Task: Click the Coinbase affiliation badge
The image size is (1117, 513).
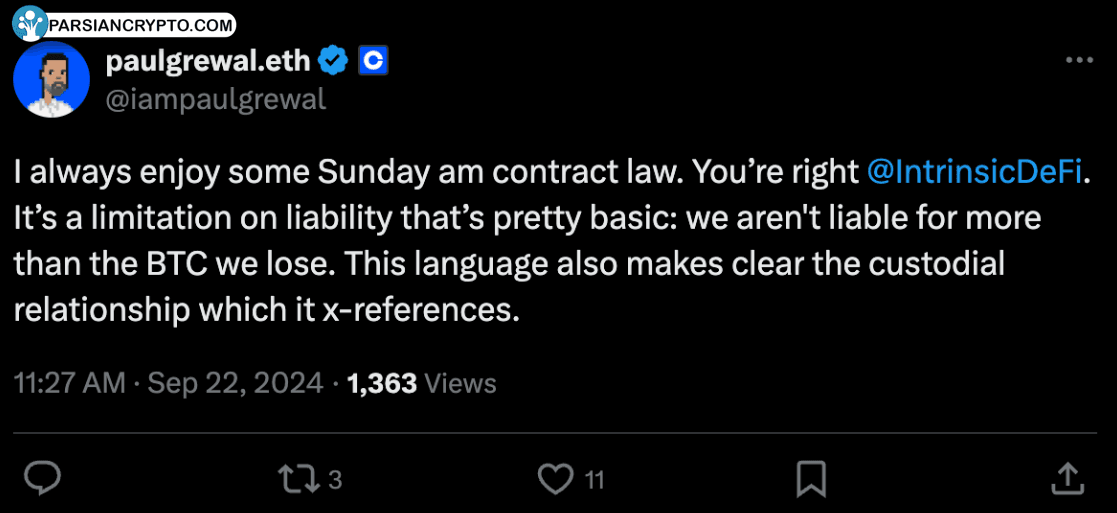Action: coord(372,61)
